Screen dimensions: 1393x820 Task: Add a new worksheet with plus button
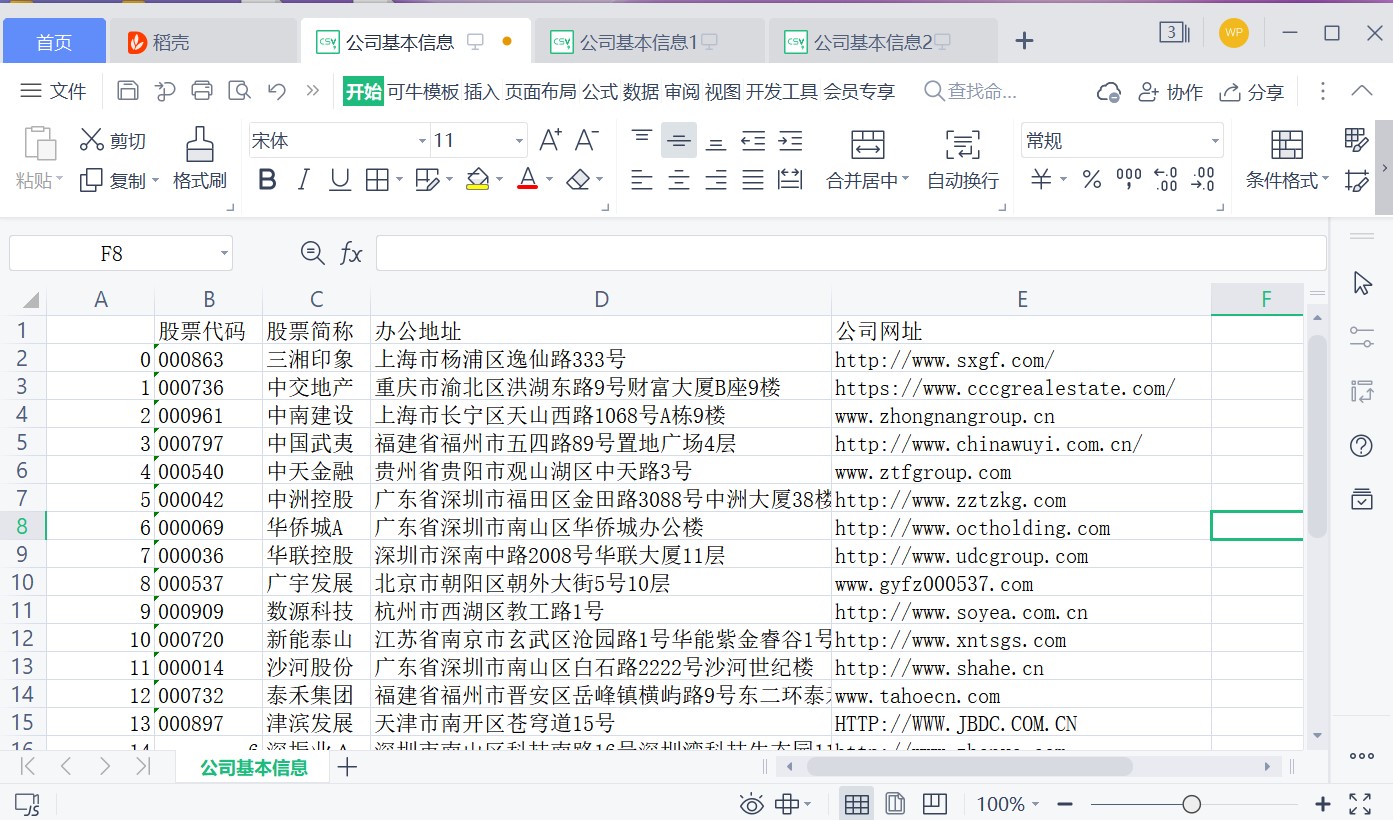pyautogui.click(x=347, y=767)
